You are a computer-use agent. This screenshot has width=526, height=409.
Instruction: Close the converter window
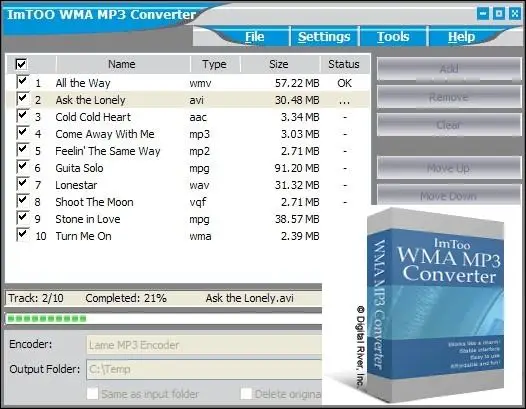click(515, 13)
